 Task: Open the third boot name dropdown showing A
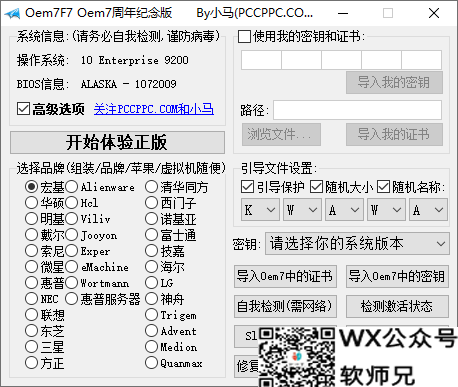point(344,210)
